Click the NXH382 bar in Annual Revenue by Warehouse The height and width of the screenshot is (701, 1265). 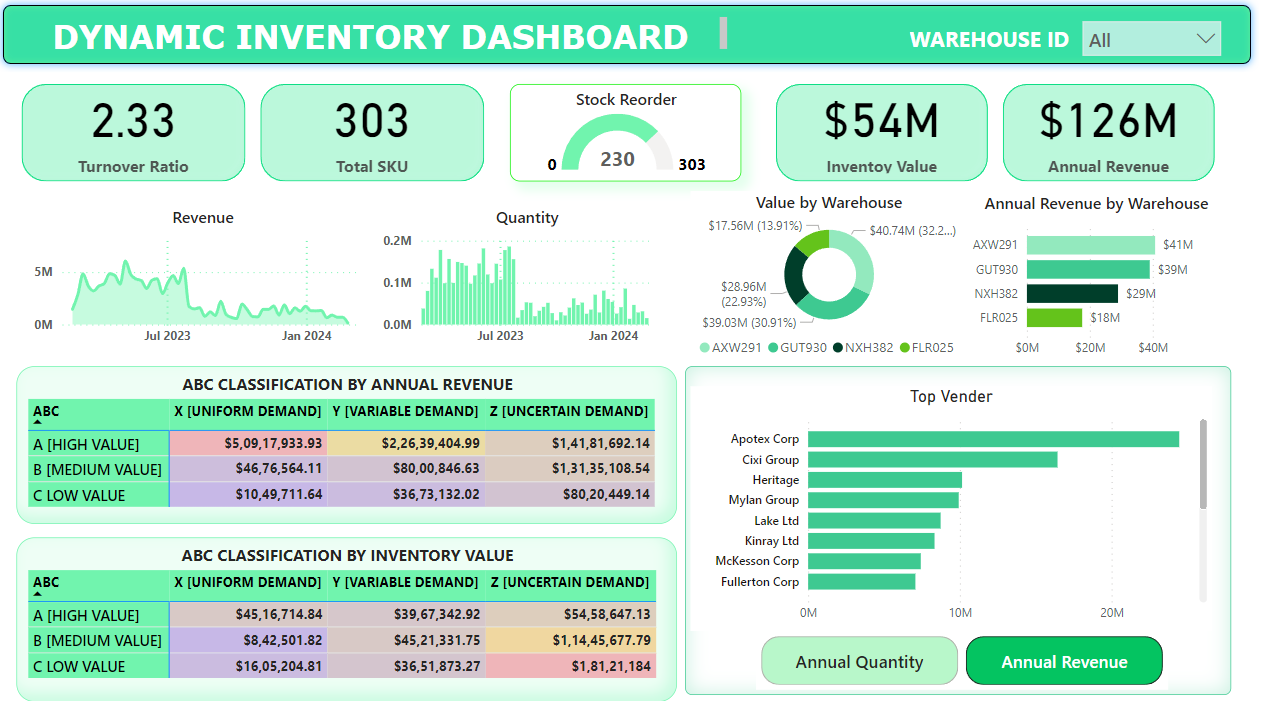(x=1072, y=294)
